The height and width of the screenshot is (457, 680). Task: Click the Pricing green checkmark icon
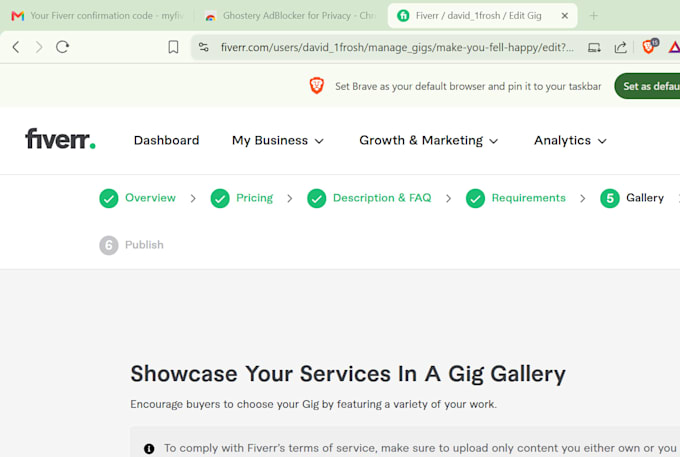click(x=220, y=199)
